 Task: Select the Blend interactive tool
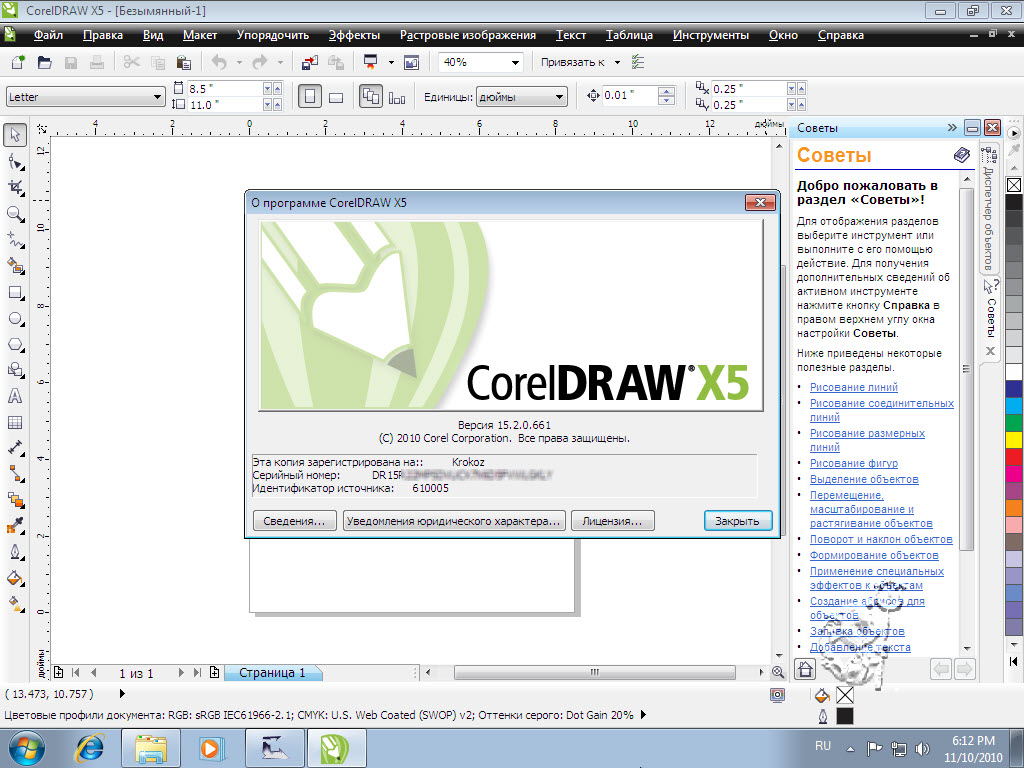(15, 500)
